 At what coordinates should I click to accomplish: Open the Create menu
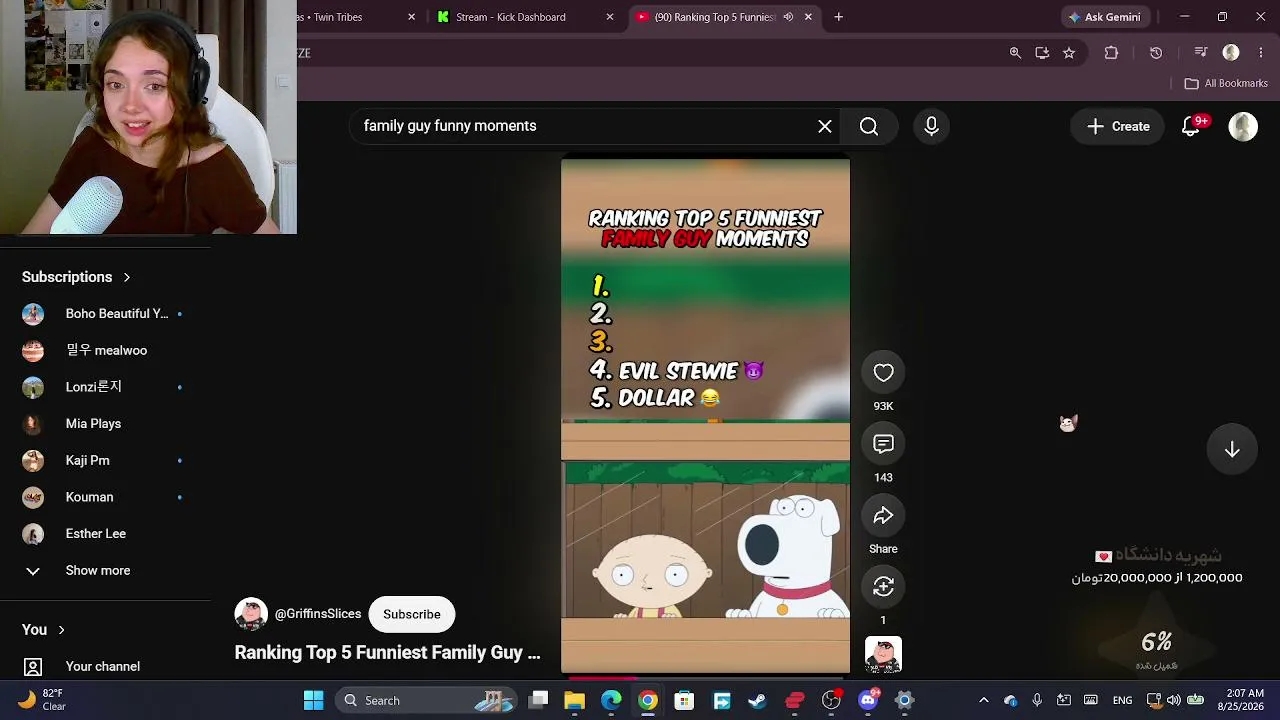coord(1118,126)
